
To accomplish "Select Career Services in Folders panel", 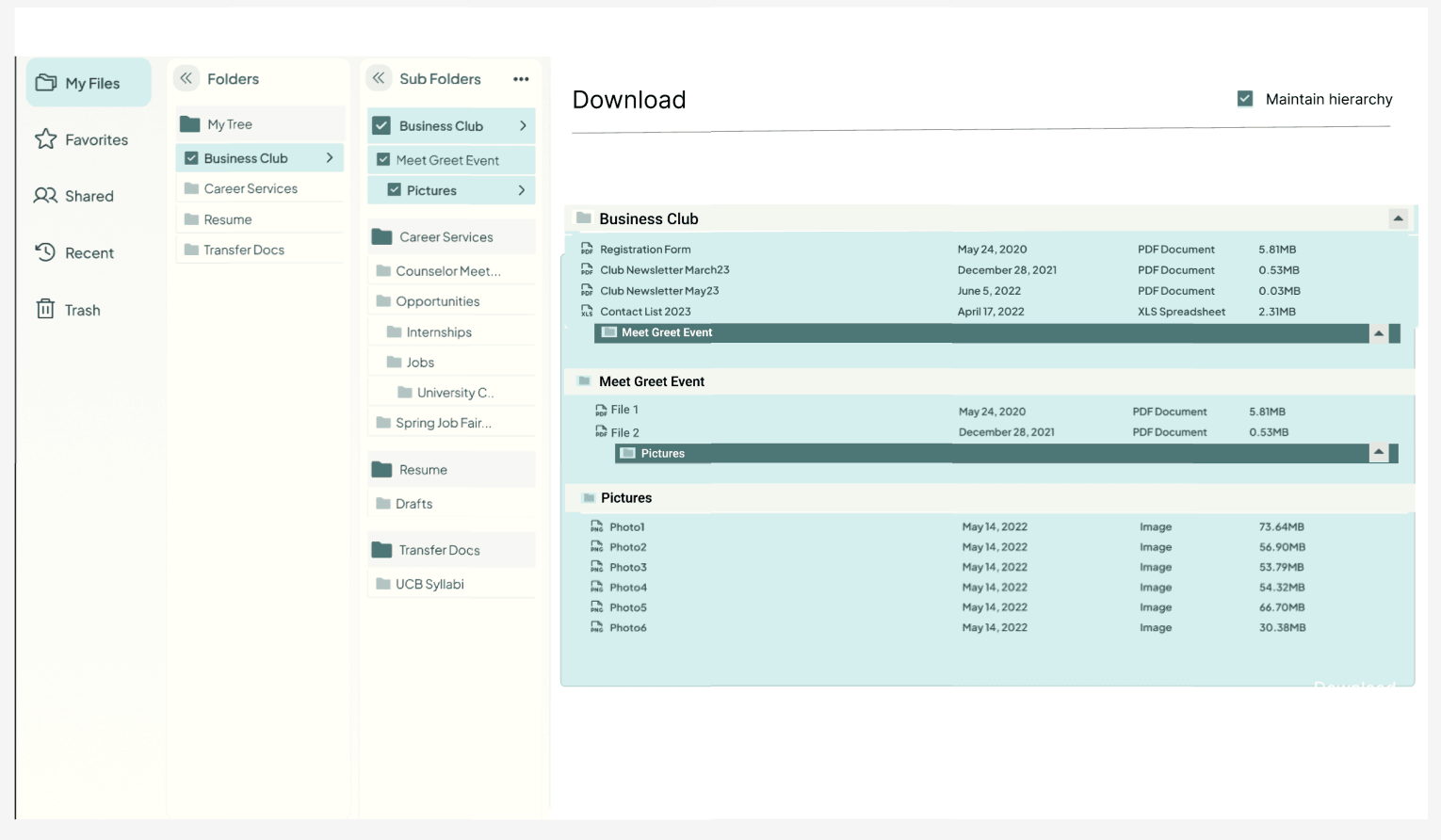I will pyautogui.click(x=261, y=188).
